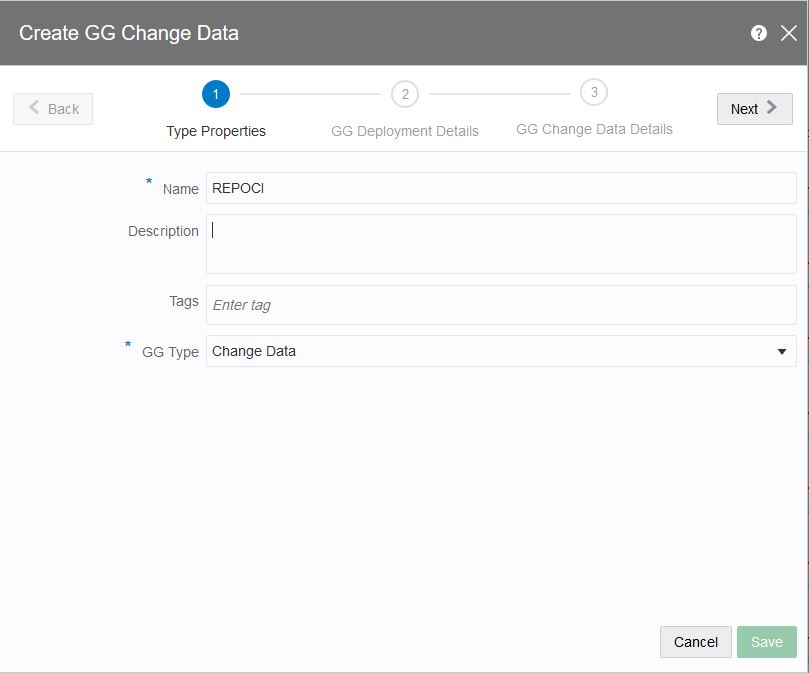The image size is (809, 673).
Task: Click the left chevron on Back button
Action: [x=35, y=108]
